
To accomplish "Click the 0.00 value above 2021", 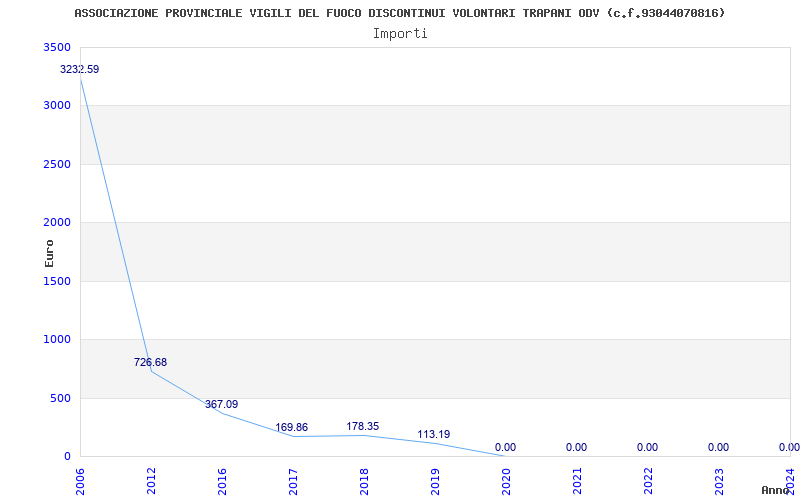I will (x=577, y=447).
